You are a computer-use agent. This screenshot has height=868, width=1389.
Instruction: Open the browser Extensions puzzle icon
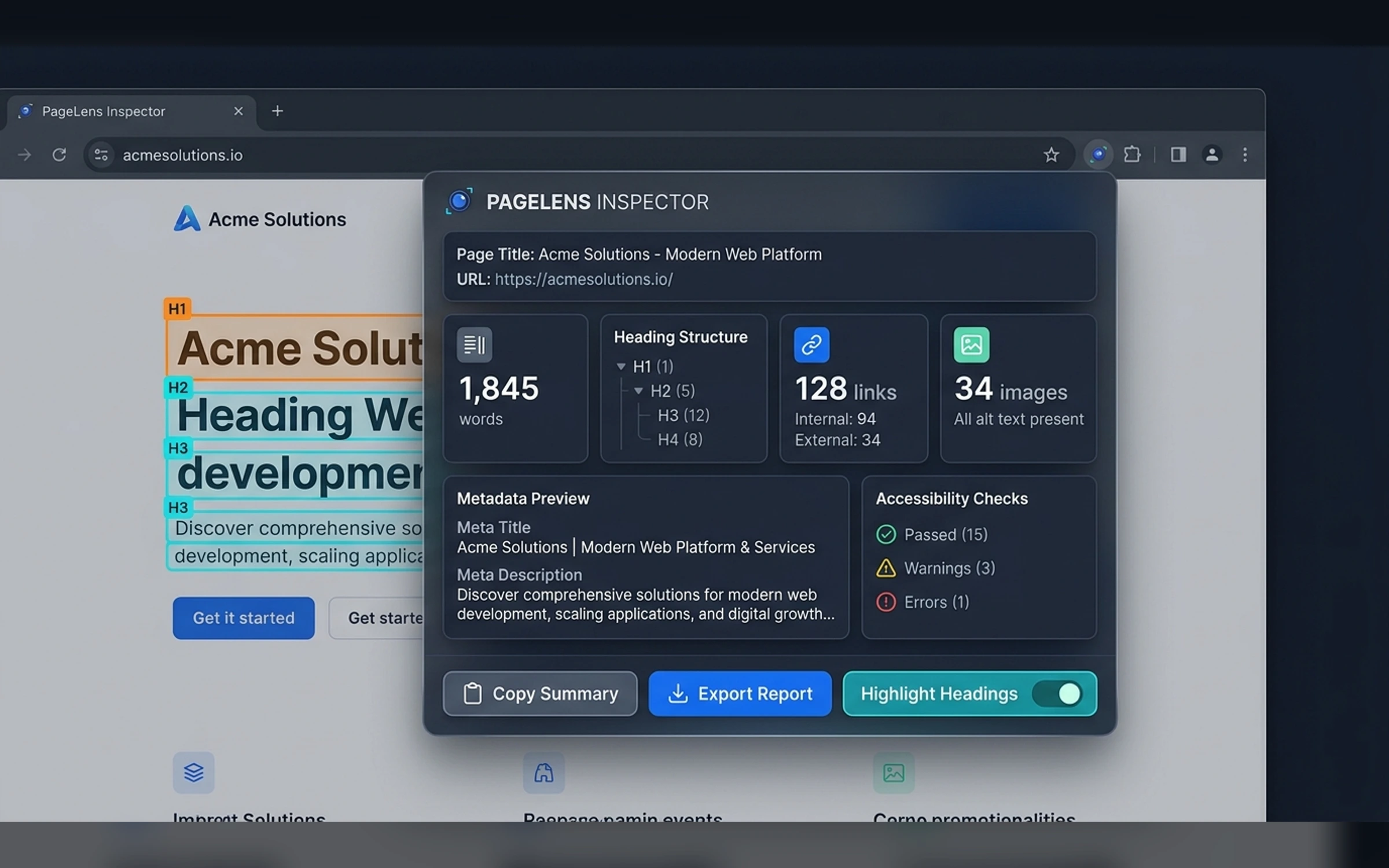(x=1131, y=155)
